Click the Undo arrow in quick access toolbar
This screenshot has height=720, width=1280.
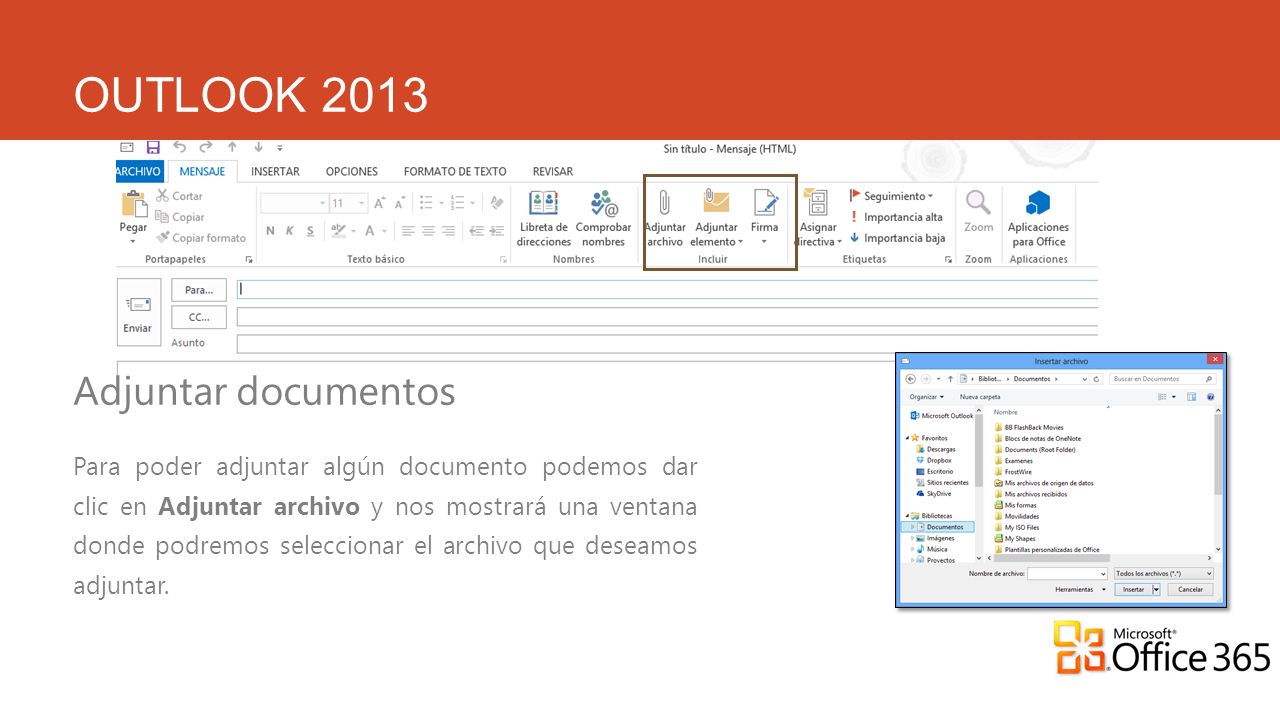tap(180, 147)
